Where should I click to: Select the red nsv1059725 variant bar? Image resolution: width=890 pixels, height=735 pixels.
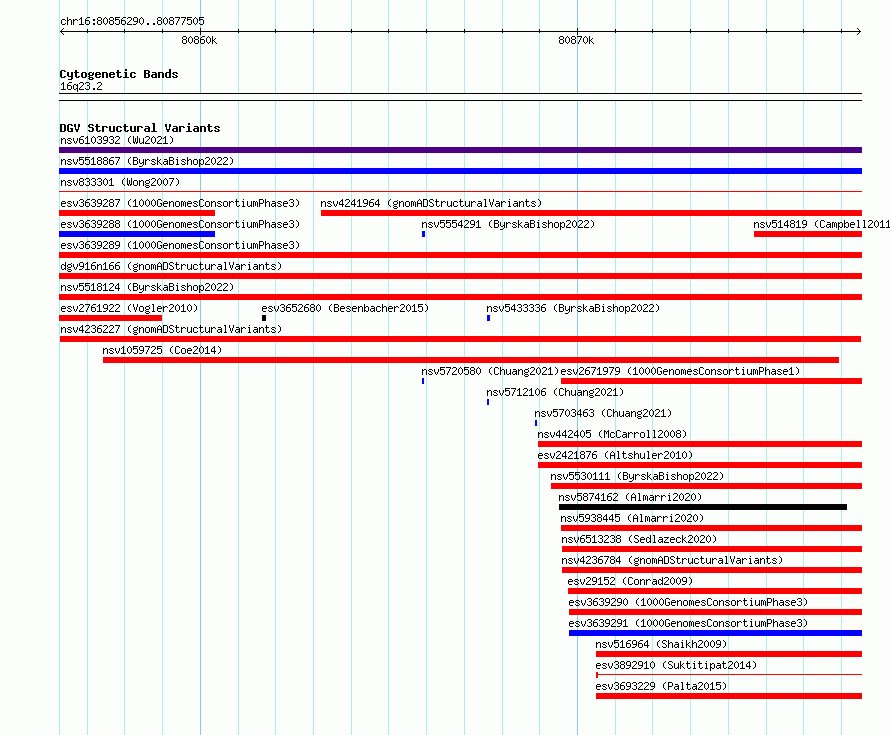pyautogui.click(x=471, y=360)
